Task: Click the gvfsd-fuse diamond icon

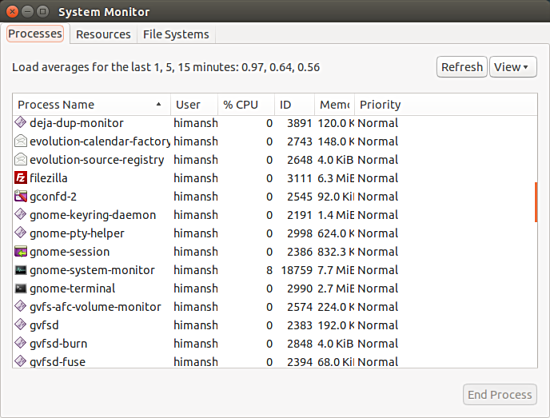Action: (20, 361)
